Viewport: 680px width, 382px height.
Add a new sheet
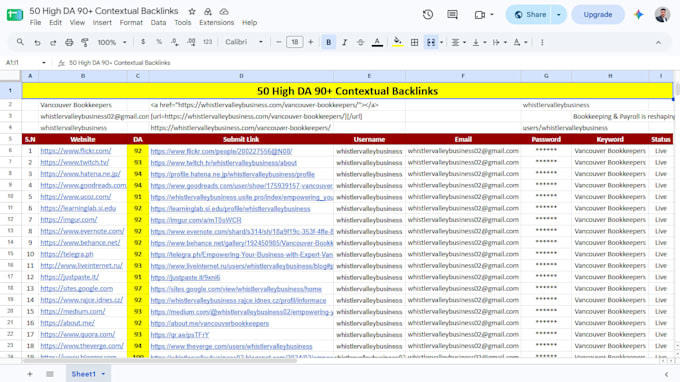pyautogui.click(x=30, y=374)
